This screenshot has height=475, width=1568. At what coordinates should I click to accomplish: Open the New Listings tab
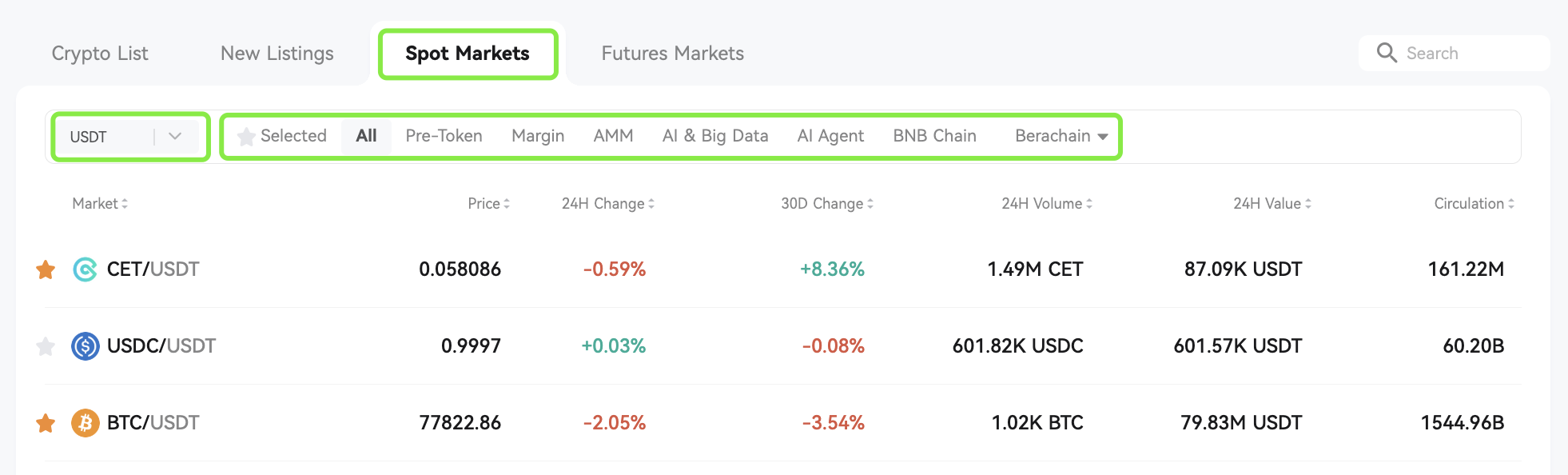pyautogui.click(x=277, y=54)
